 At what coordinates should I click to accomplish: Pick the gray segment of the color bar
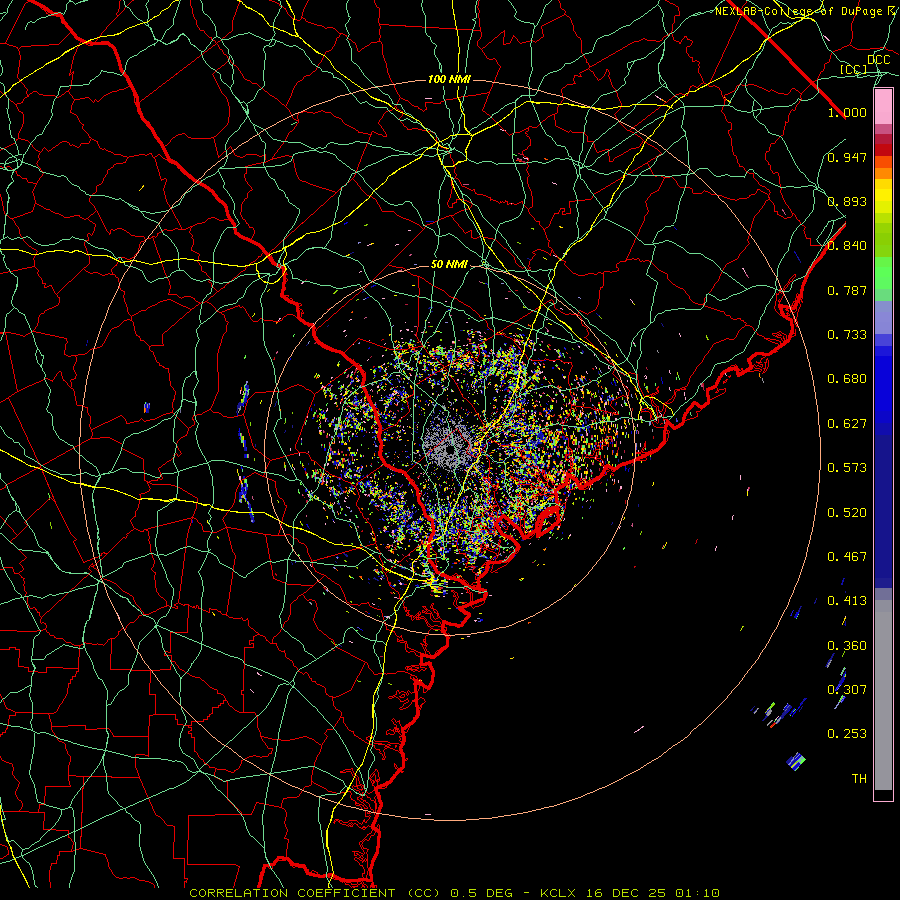click(x=883, y=695)
